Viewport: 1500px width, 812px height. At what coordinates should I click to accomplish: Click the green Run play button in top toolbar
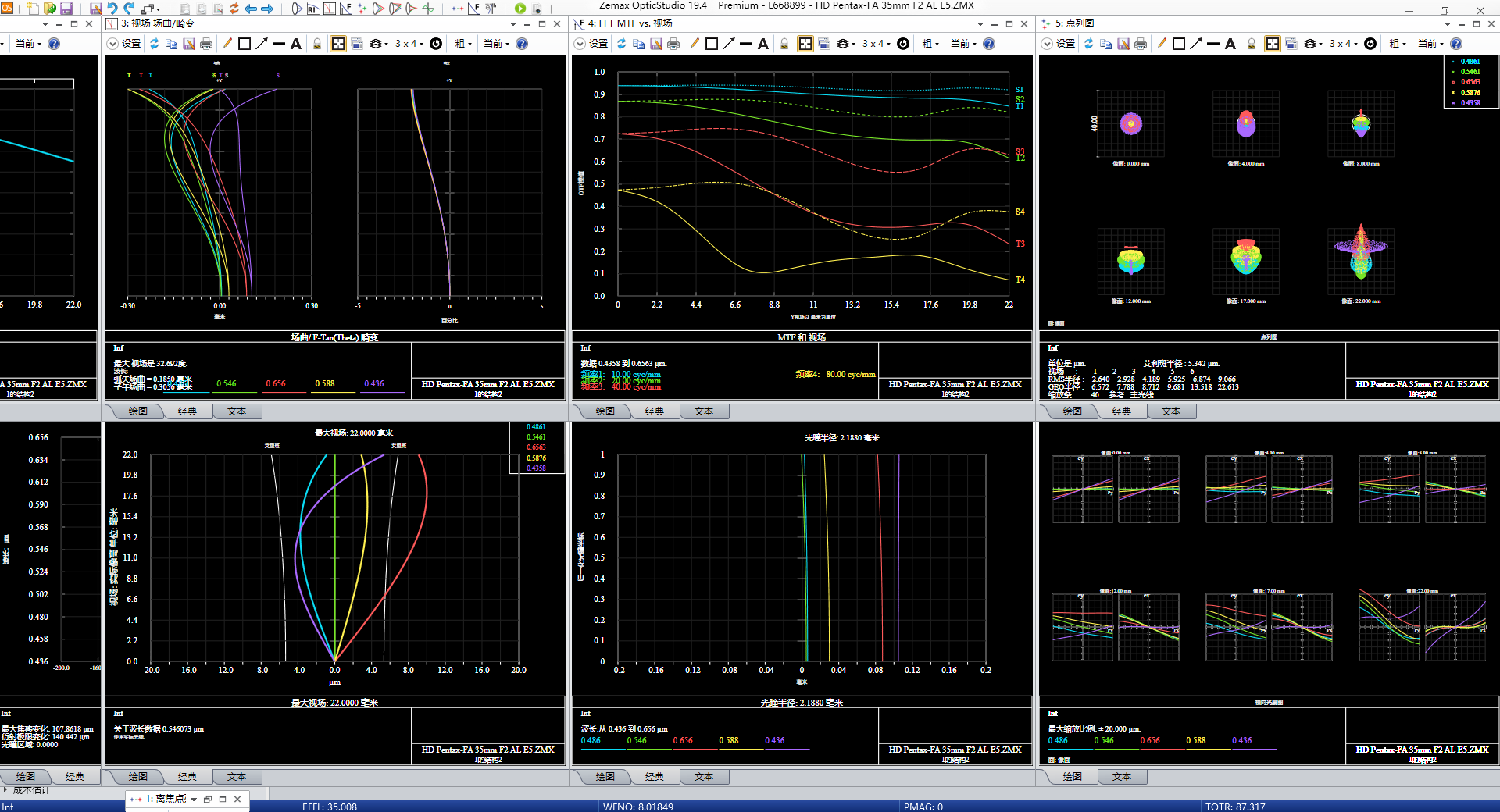tap(520, 9)
